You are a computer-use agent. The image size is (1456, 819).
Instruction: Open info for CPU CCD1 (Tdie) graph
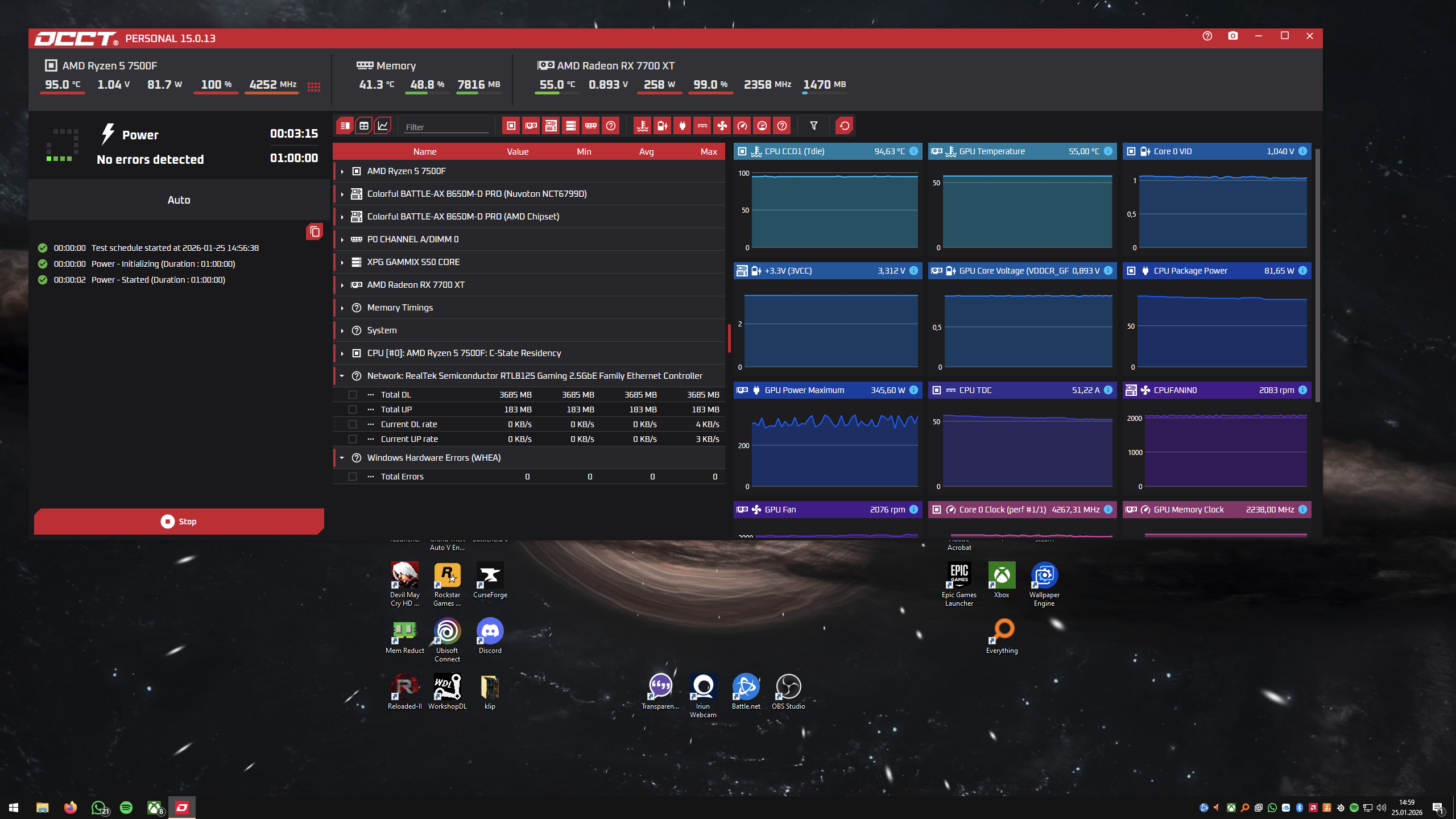(x=913, y=151)
